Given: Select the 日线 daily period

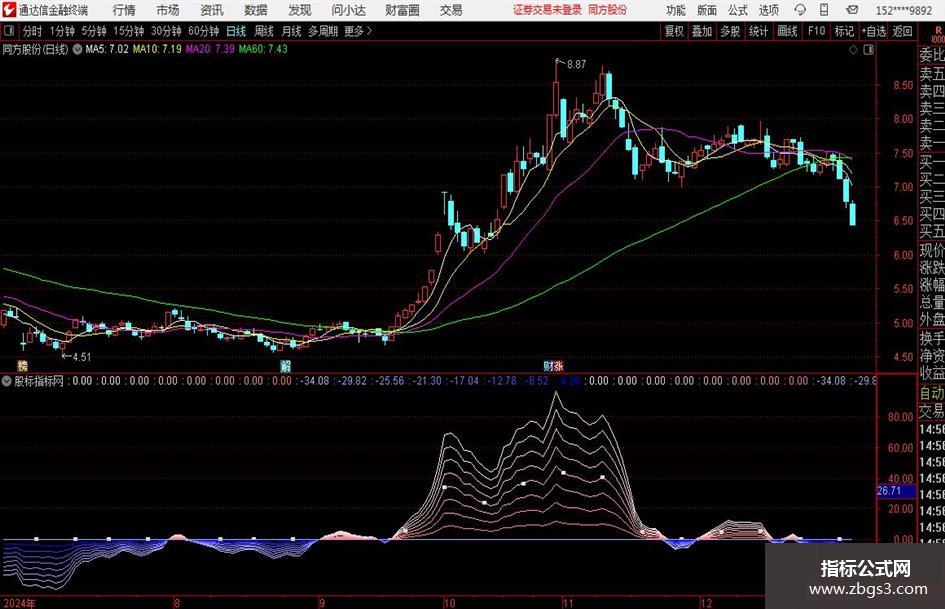Looking at the screenshot, I should tap(236, 31).
